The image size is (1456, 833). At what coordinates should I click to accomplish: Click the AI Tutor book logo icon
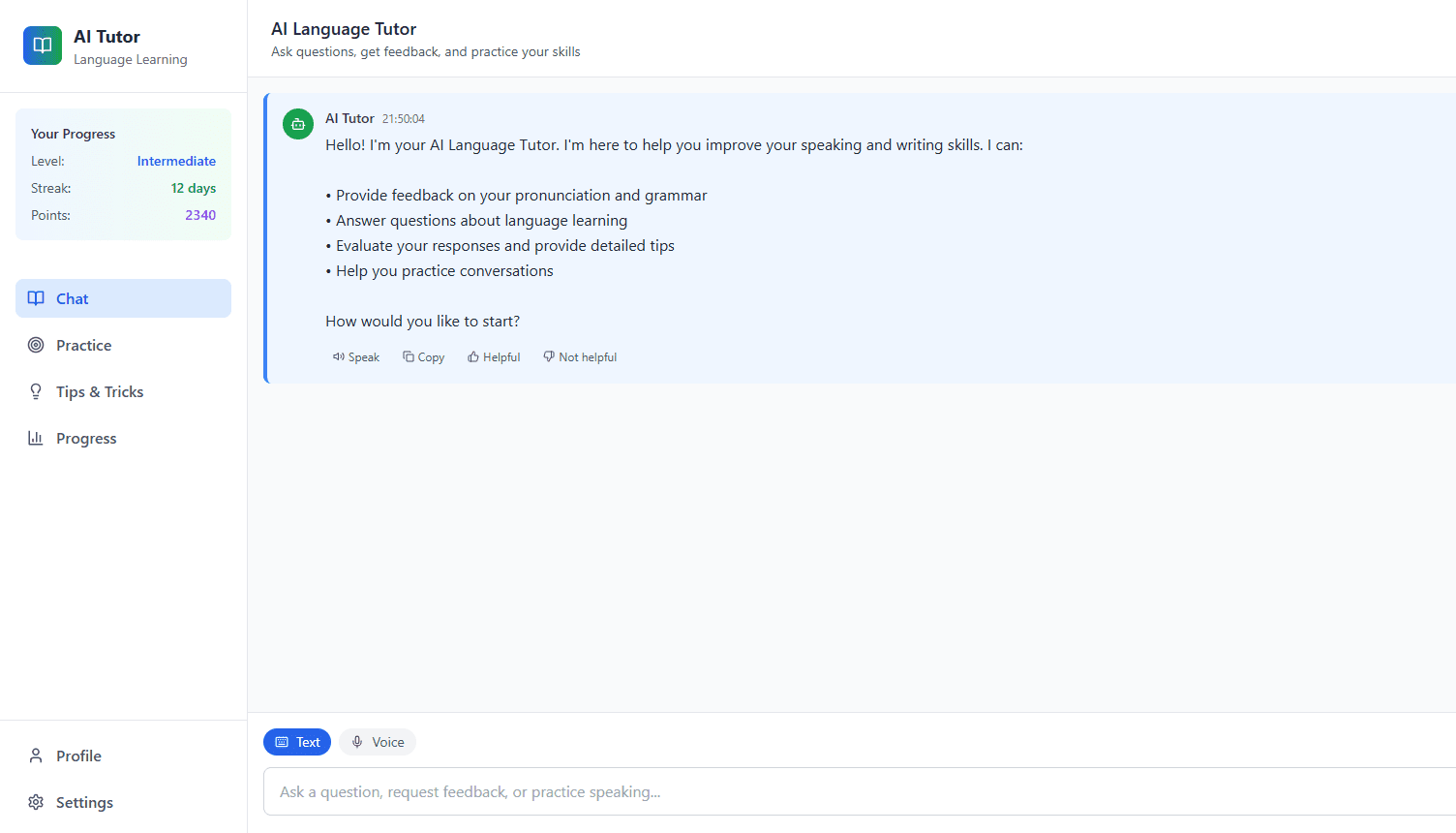pos(43,46)
